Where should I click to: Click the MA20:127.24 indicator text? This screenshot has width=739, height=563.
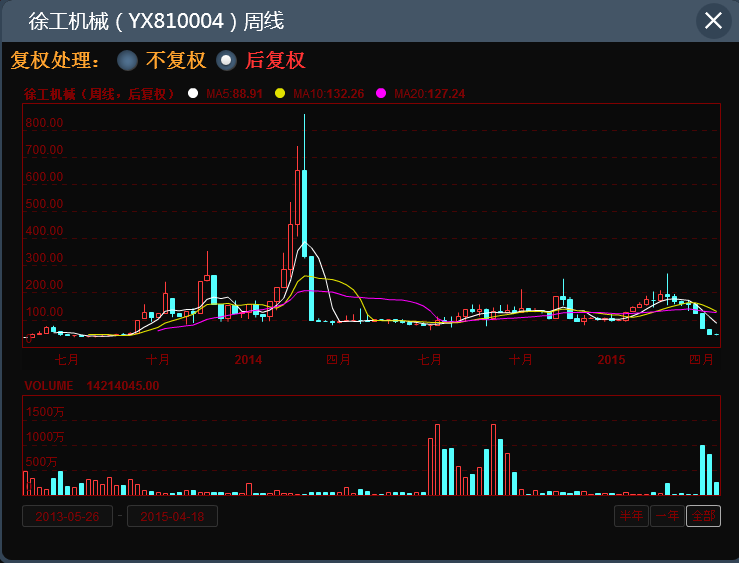429,94
